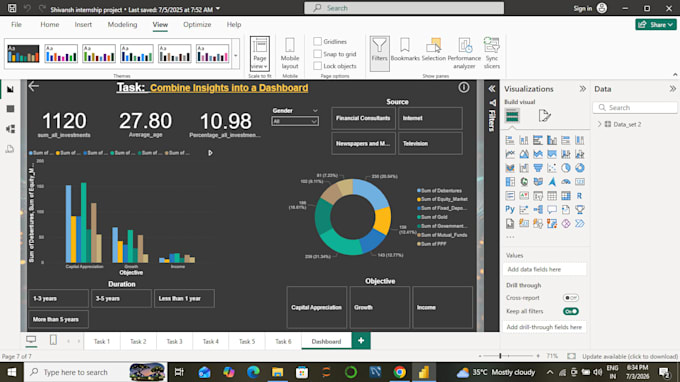Screen dimensions: 680x382
Task: Expand the Filters pane
Action: tap(492, 89)
